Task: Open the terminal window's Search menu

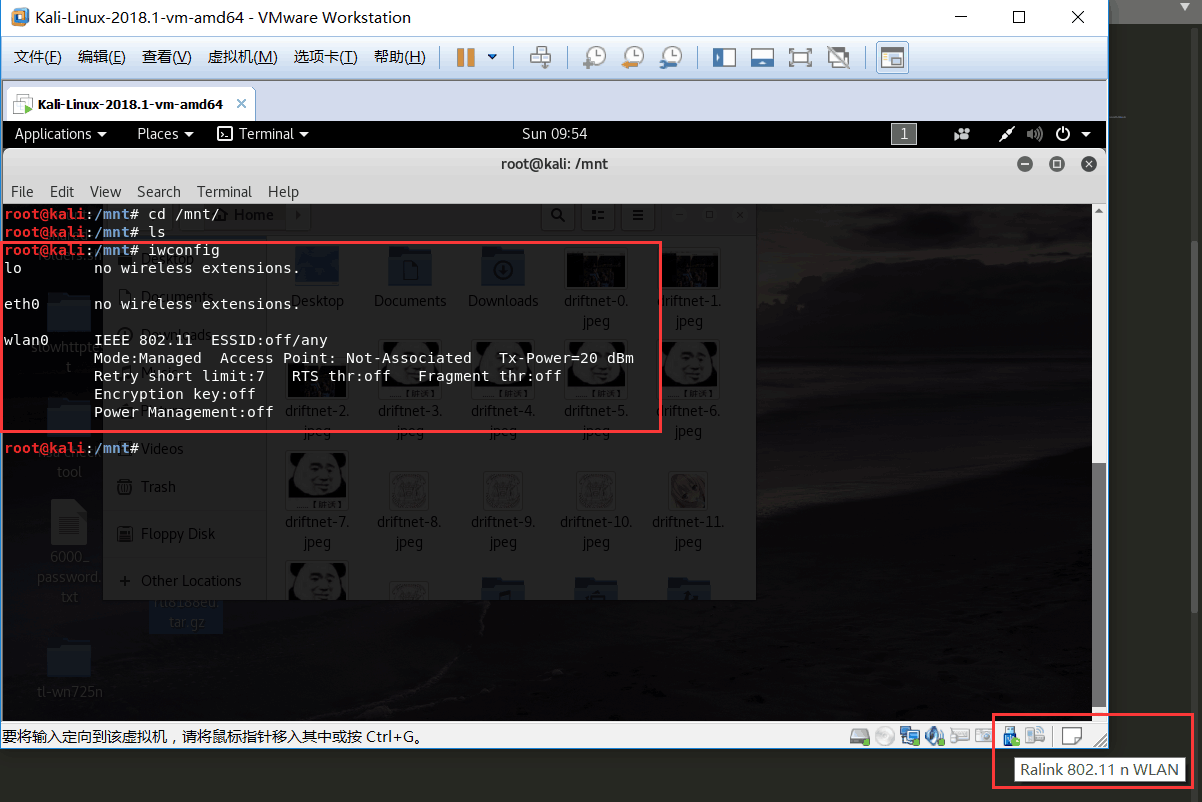Action: (x=158, y=191)
